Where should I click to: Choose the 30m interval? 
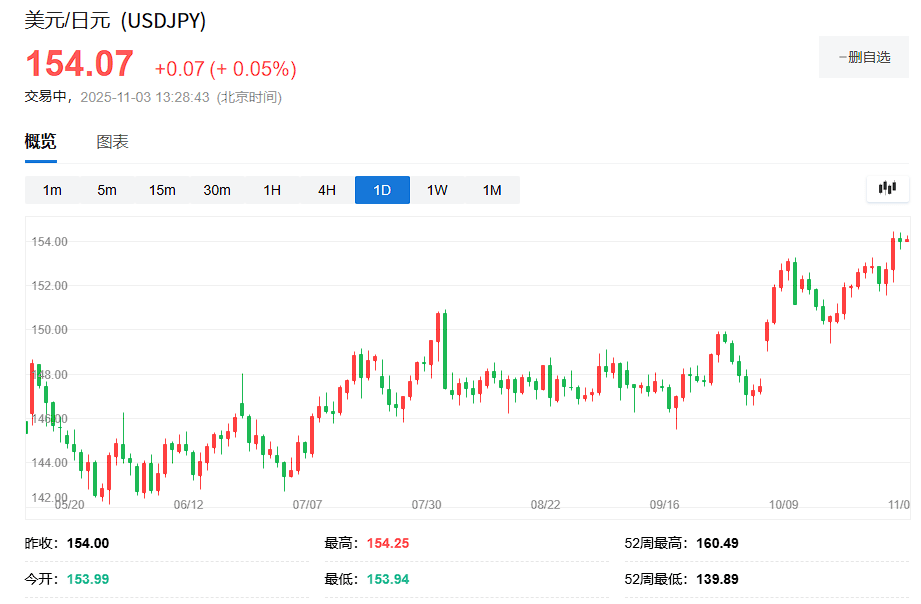(x=217, y=190)
